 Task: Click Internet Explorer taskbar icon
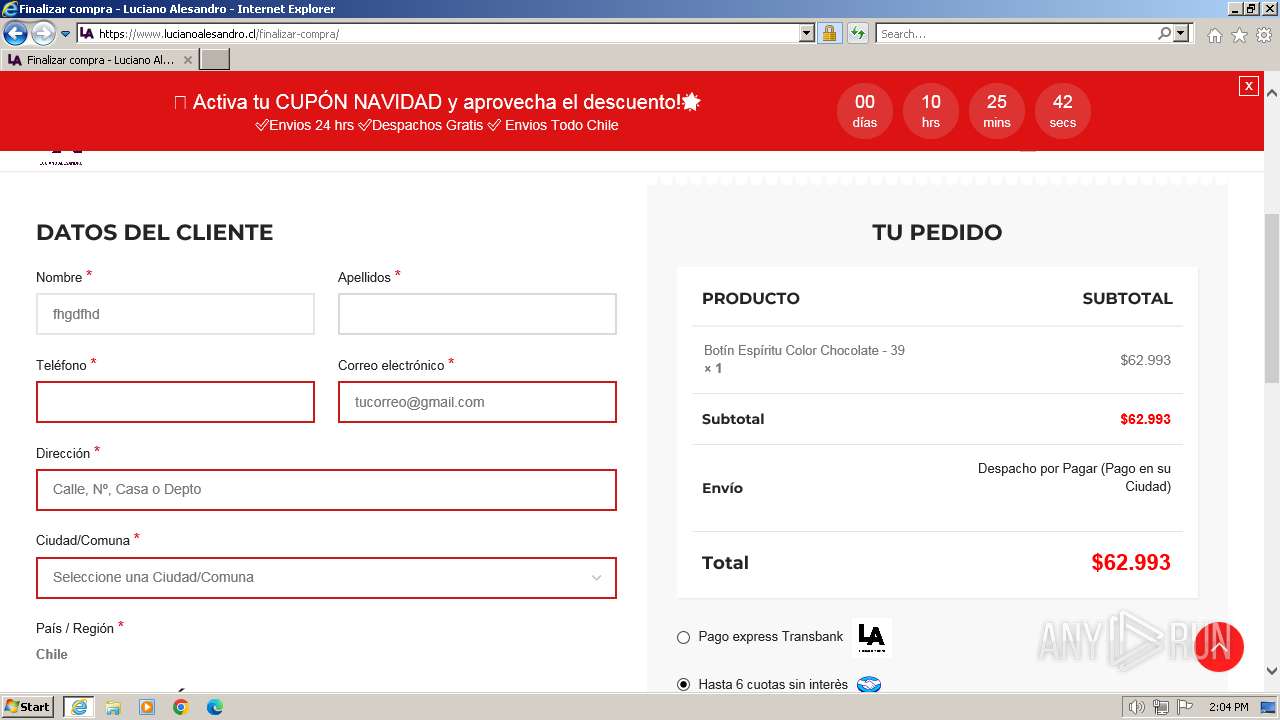[79, 707]
